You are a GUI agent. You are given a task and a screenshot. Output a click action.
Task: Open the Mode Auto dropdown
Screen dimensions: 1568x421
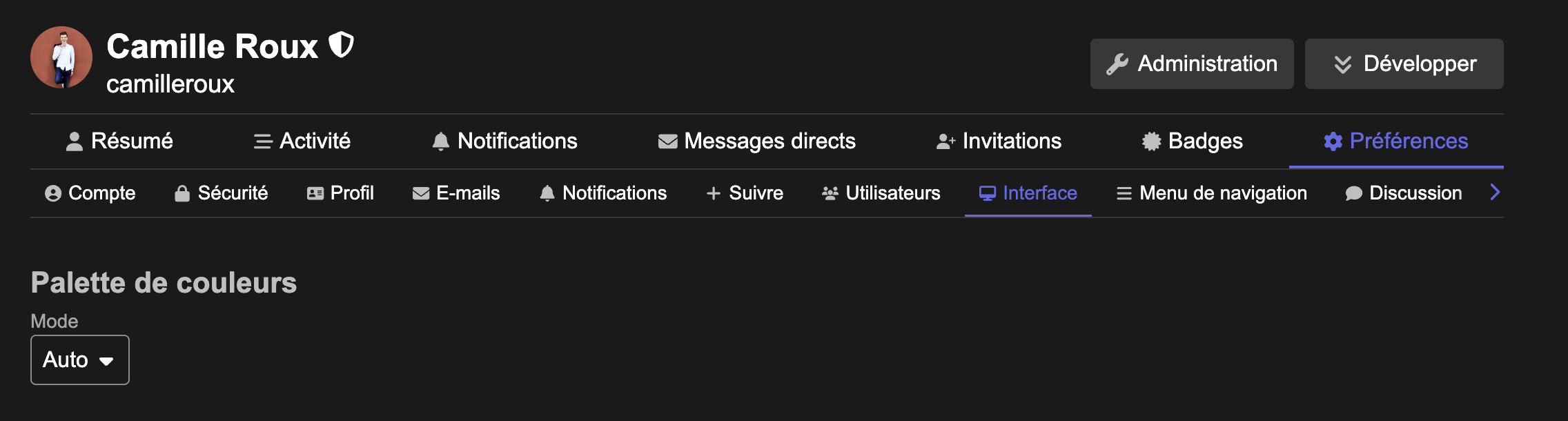pos(80,360)
